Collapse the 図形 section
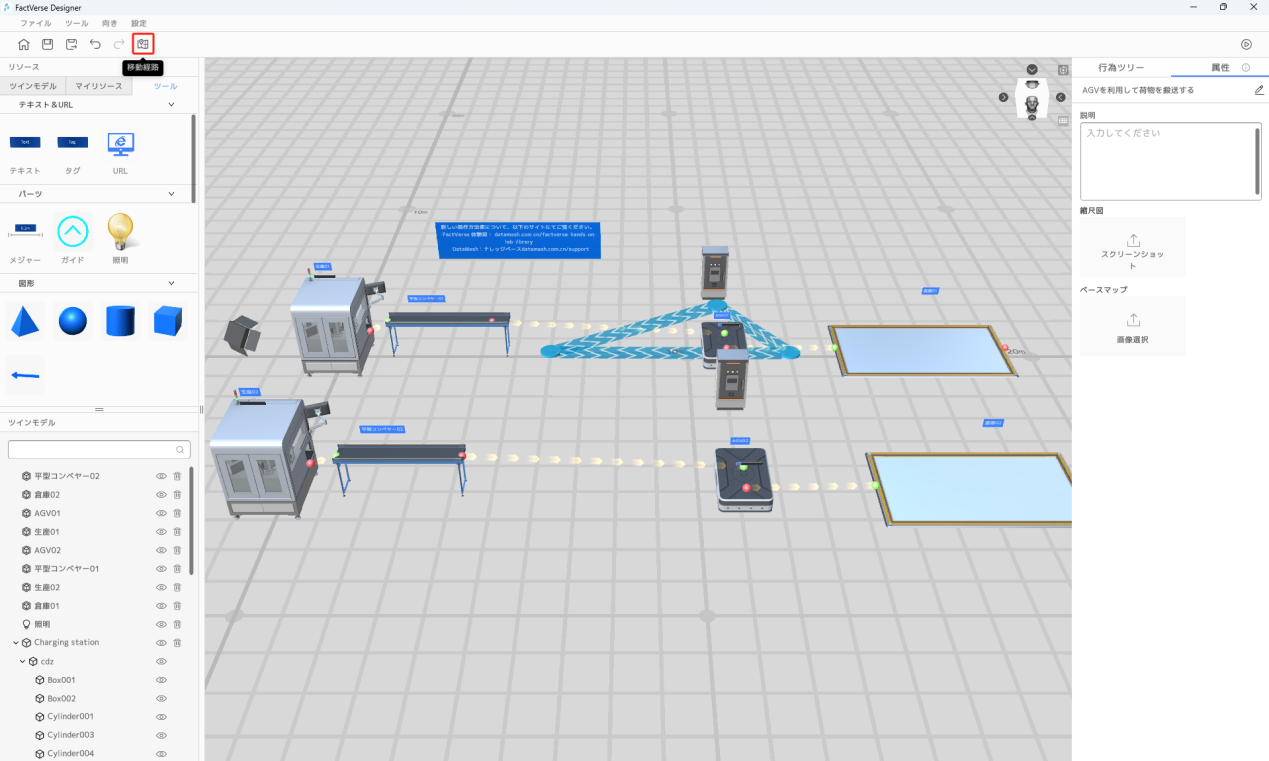 pyautogui.click(x=171, y=283)
